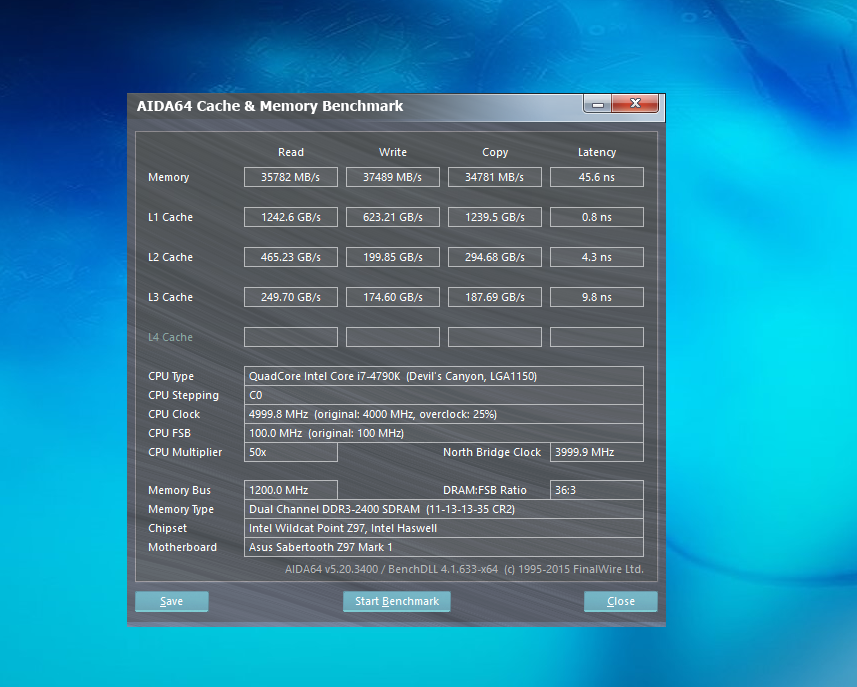Click the Read column header
Viewport: 857px width, 687px height.
[291, 152]
